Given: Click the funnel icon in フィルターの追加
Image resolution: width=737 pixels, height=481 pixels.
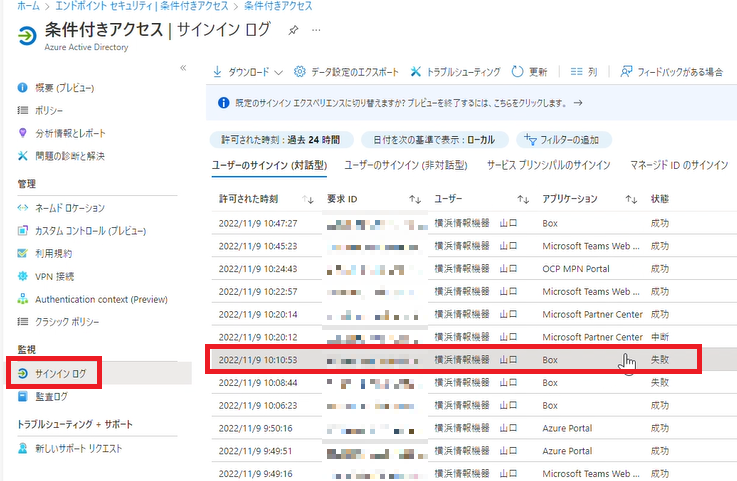Looking at the screenshot, I should [x=530, y=139].
